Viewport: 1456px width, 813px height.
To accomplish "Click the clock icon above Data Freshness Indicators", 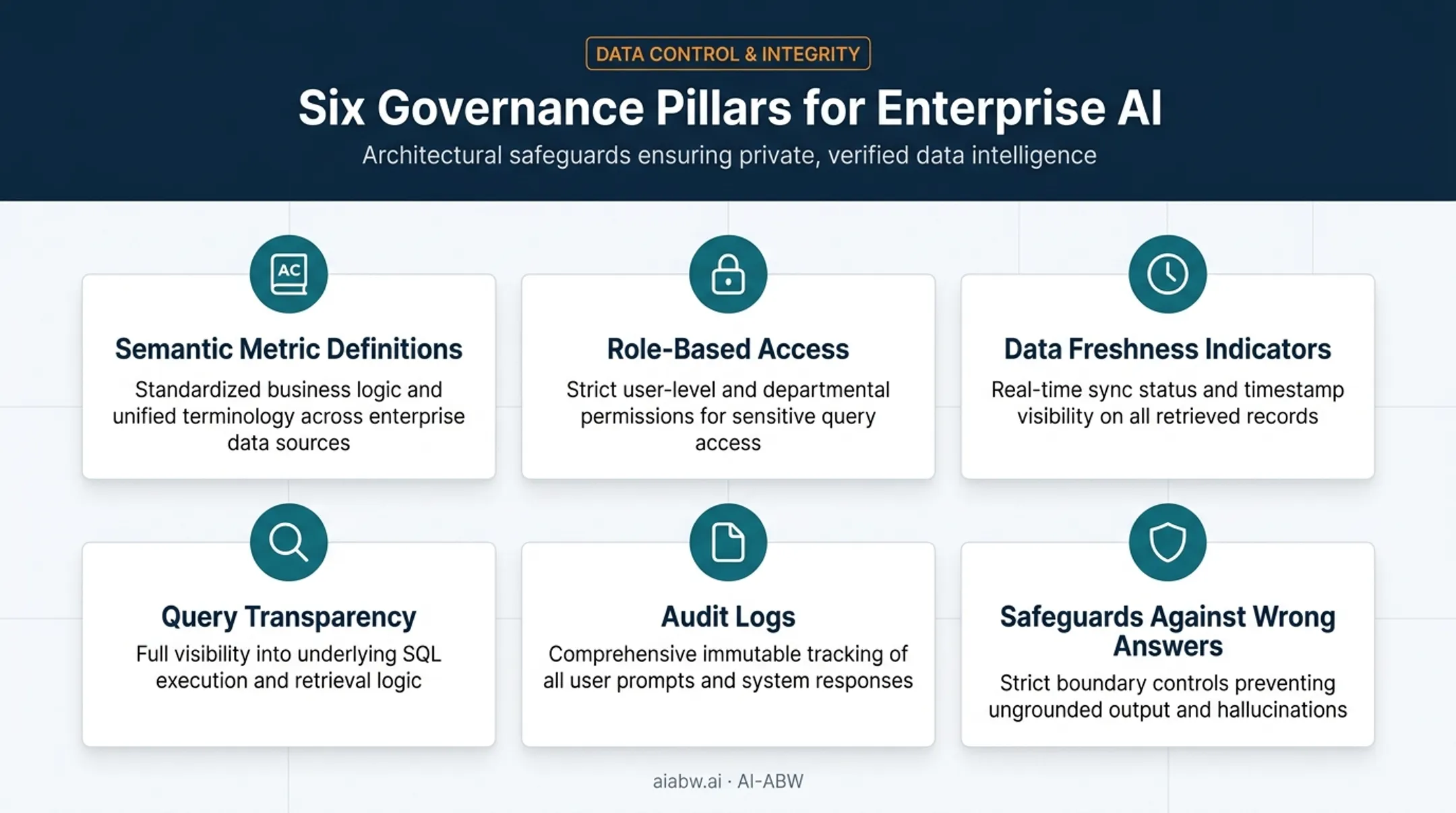I will [x=1167, y=274].
